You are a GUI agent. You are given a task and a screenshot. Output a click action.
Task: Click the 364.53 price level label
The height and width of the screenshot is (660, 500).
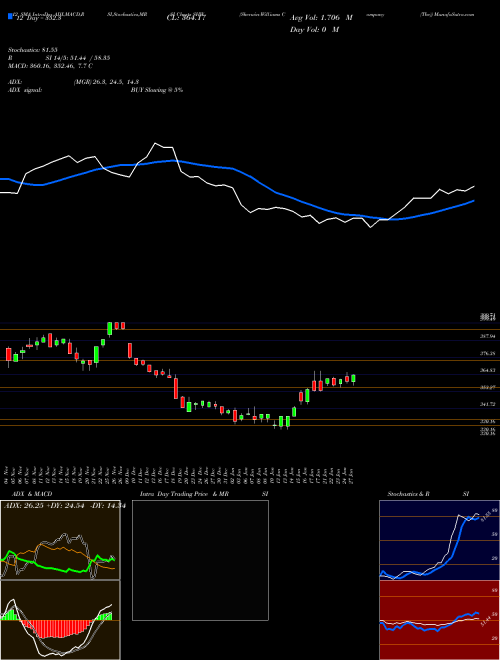click(488, 370)
